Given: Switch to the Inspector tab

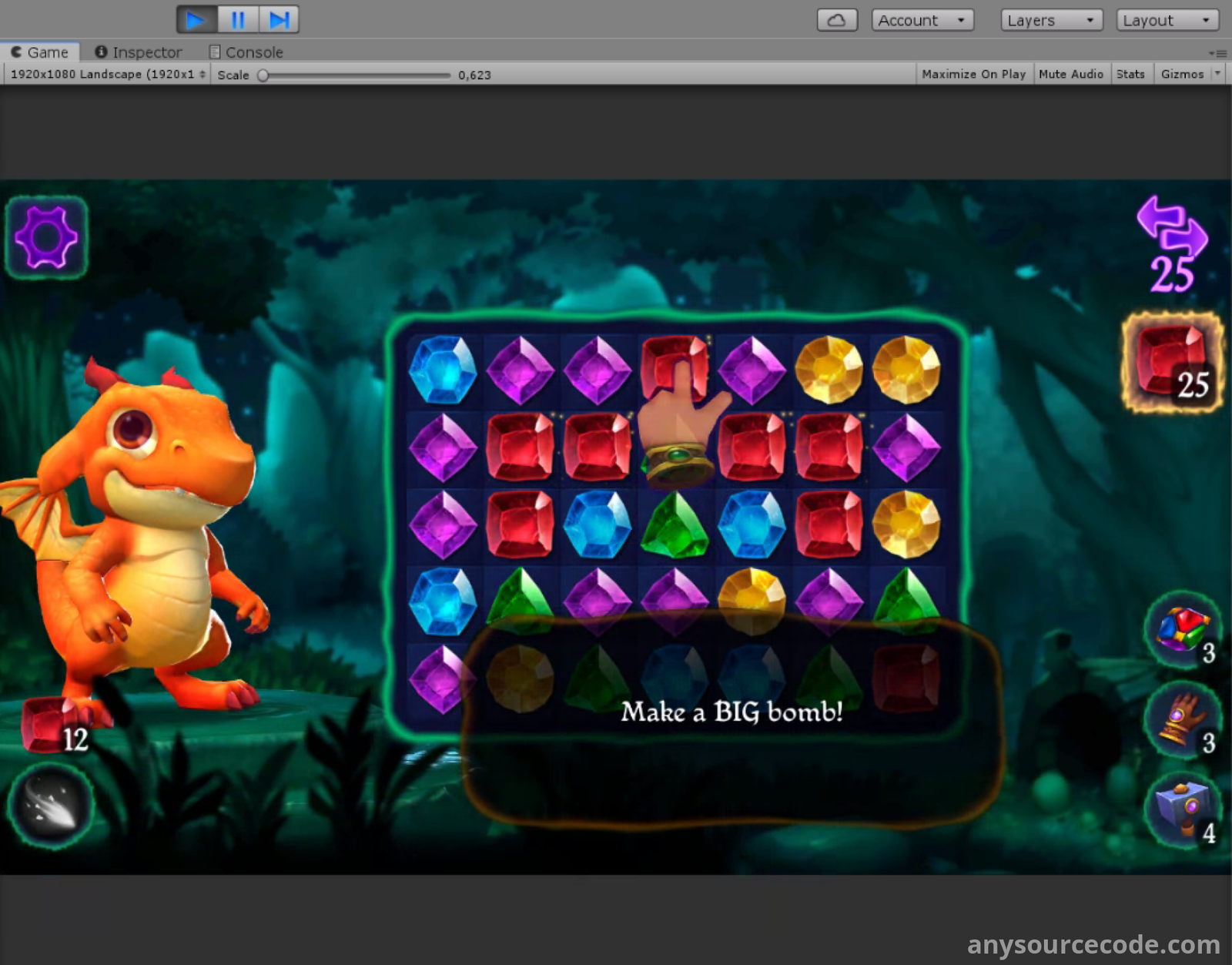Looking at the screenshot, I should click(139, 52).
